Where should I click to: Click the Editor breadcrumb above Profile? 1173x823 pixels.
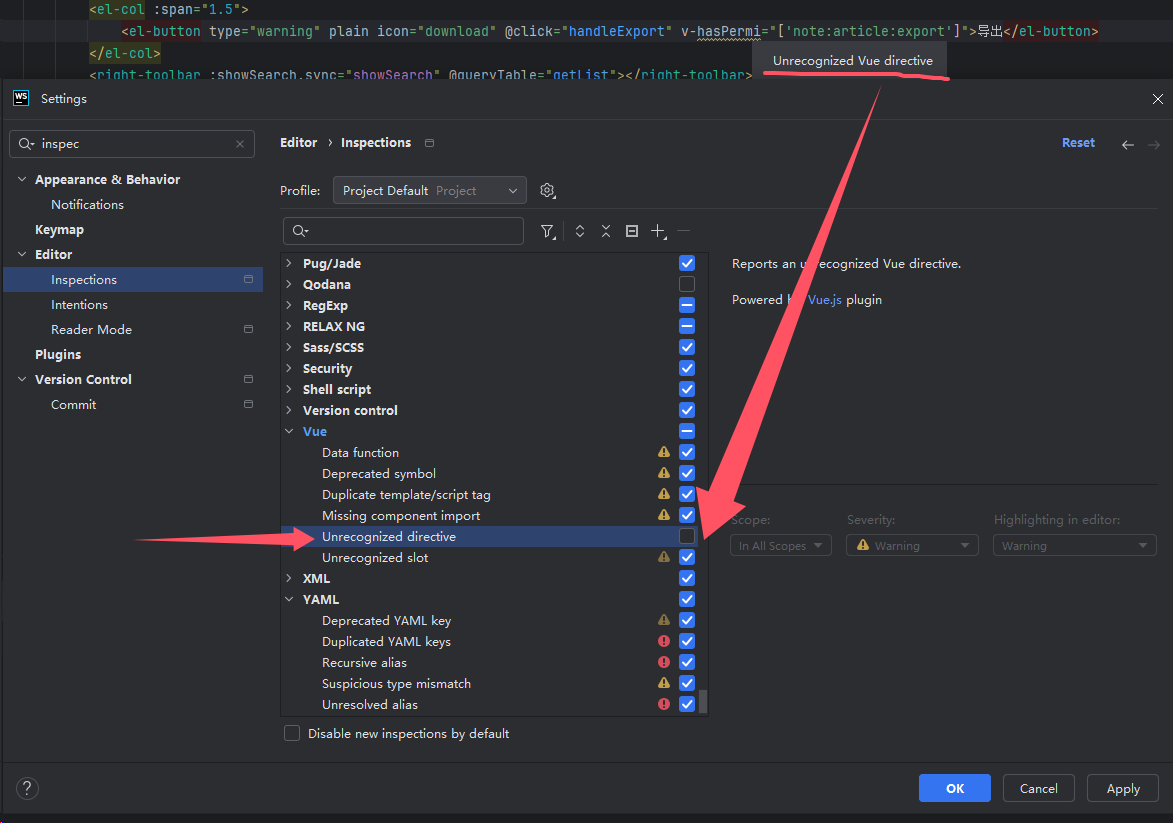tap(298, 142)
